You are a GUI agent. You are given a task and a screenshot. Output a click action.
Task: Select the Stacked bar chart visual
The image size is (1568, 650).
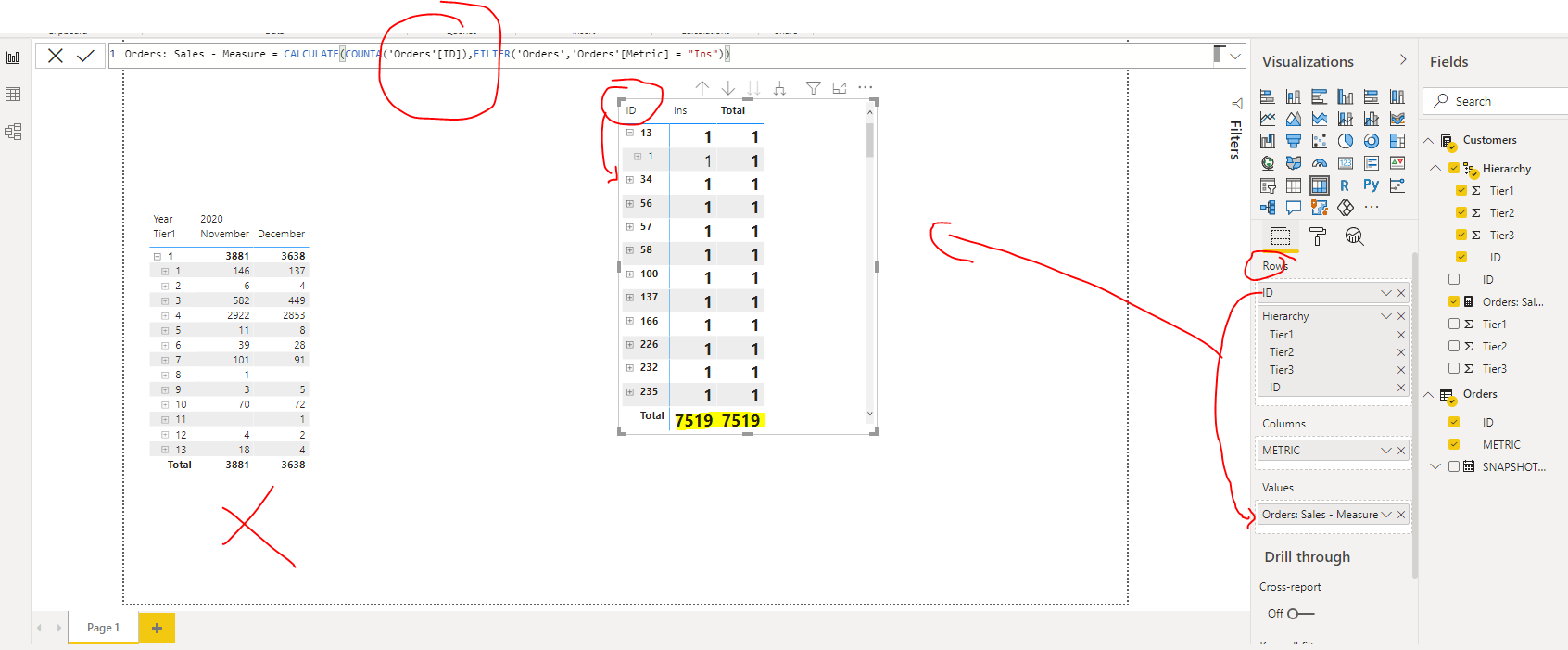pyautogui.click(x=1268, y=96)
